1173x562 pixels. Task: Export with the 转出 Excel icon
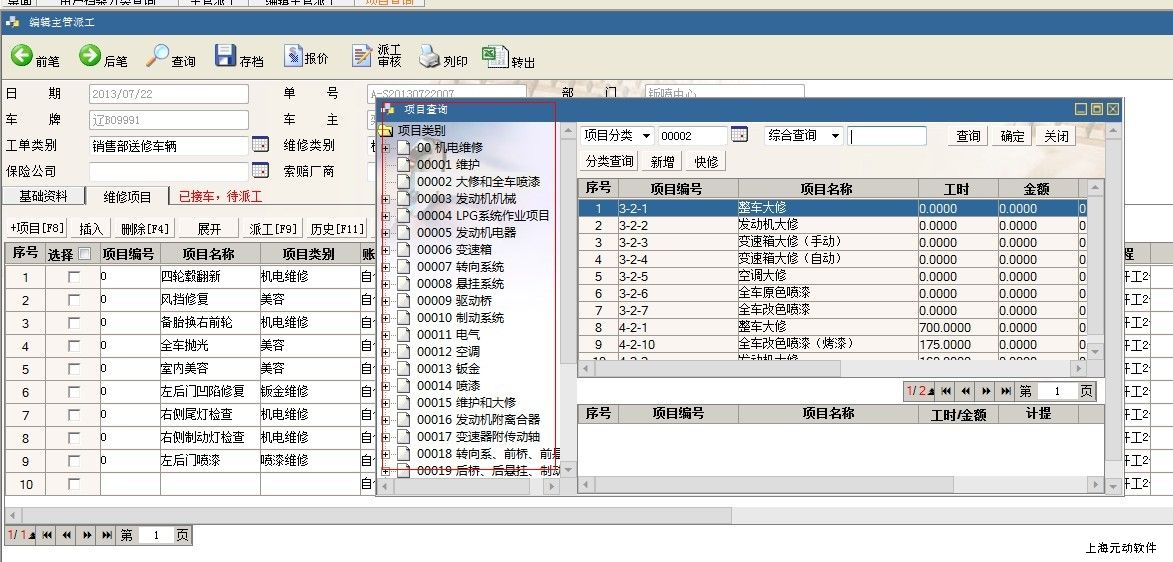point(494,57)
